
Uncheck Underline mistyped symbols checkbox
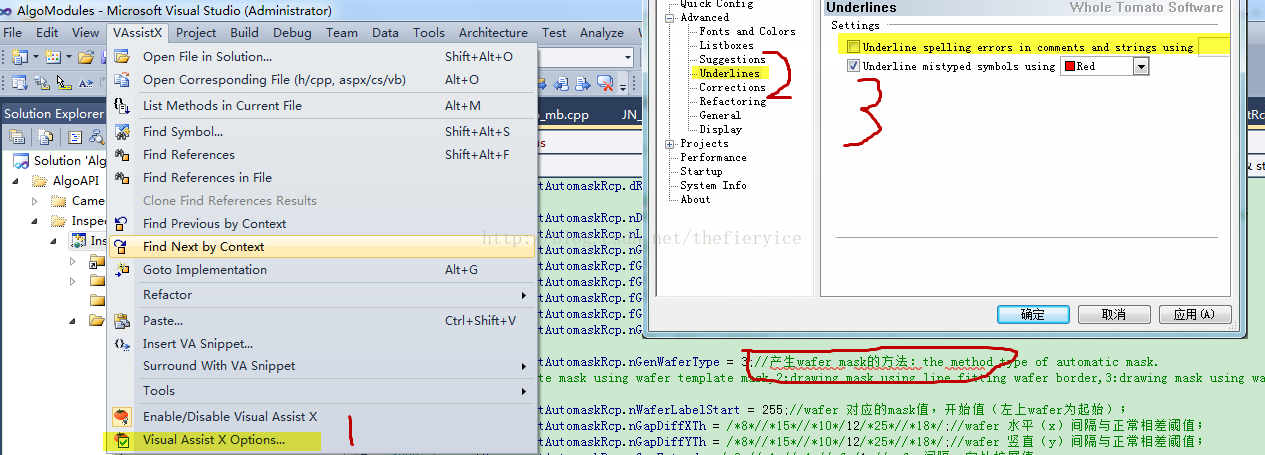point(853,66)
